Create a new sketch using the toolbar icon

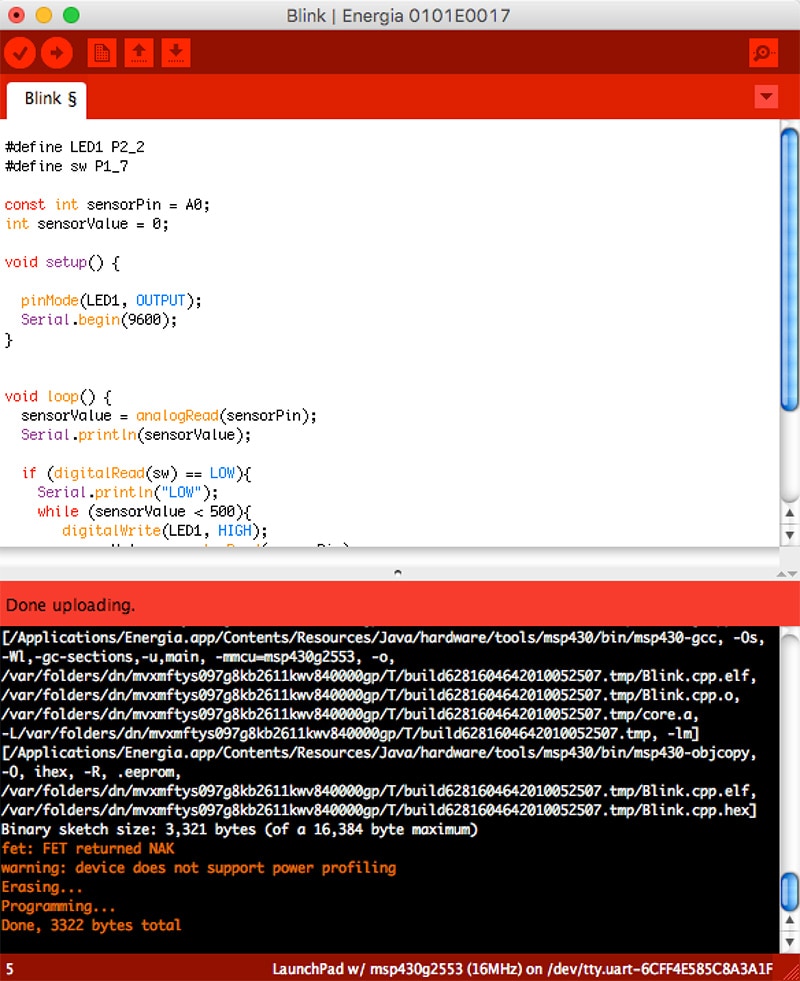(101, 52)
